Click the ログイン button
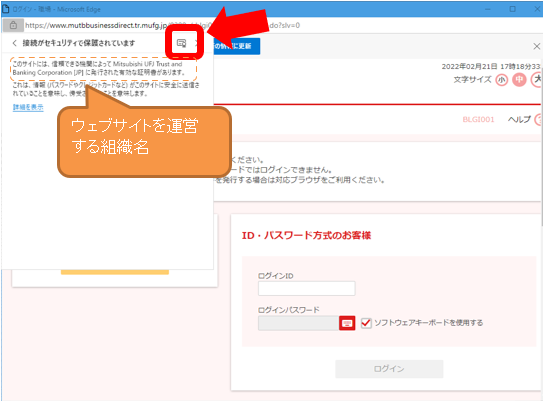 point(389,369)
